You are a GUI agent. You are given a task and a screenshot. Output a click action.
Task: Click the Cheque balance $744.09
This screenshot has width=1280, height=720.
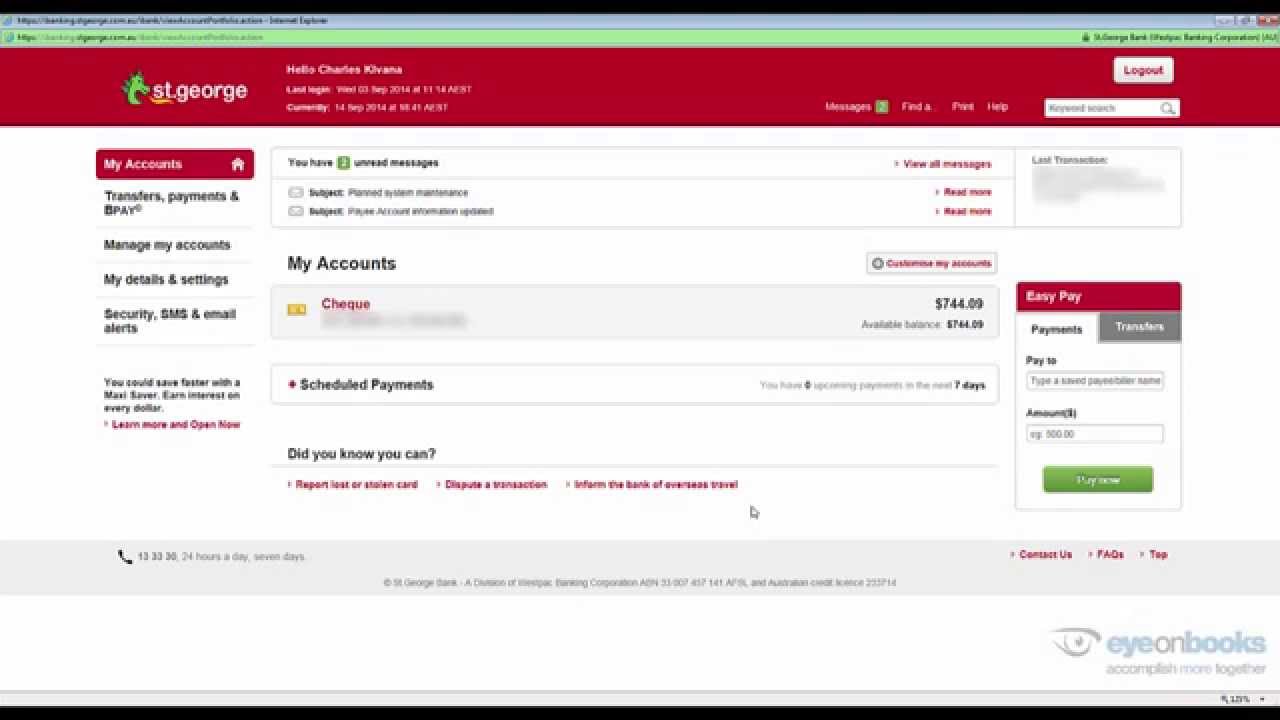coord(959,304)
